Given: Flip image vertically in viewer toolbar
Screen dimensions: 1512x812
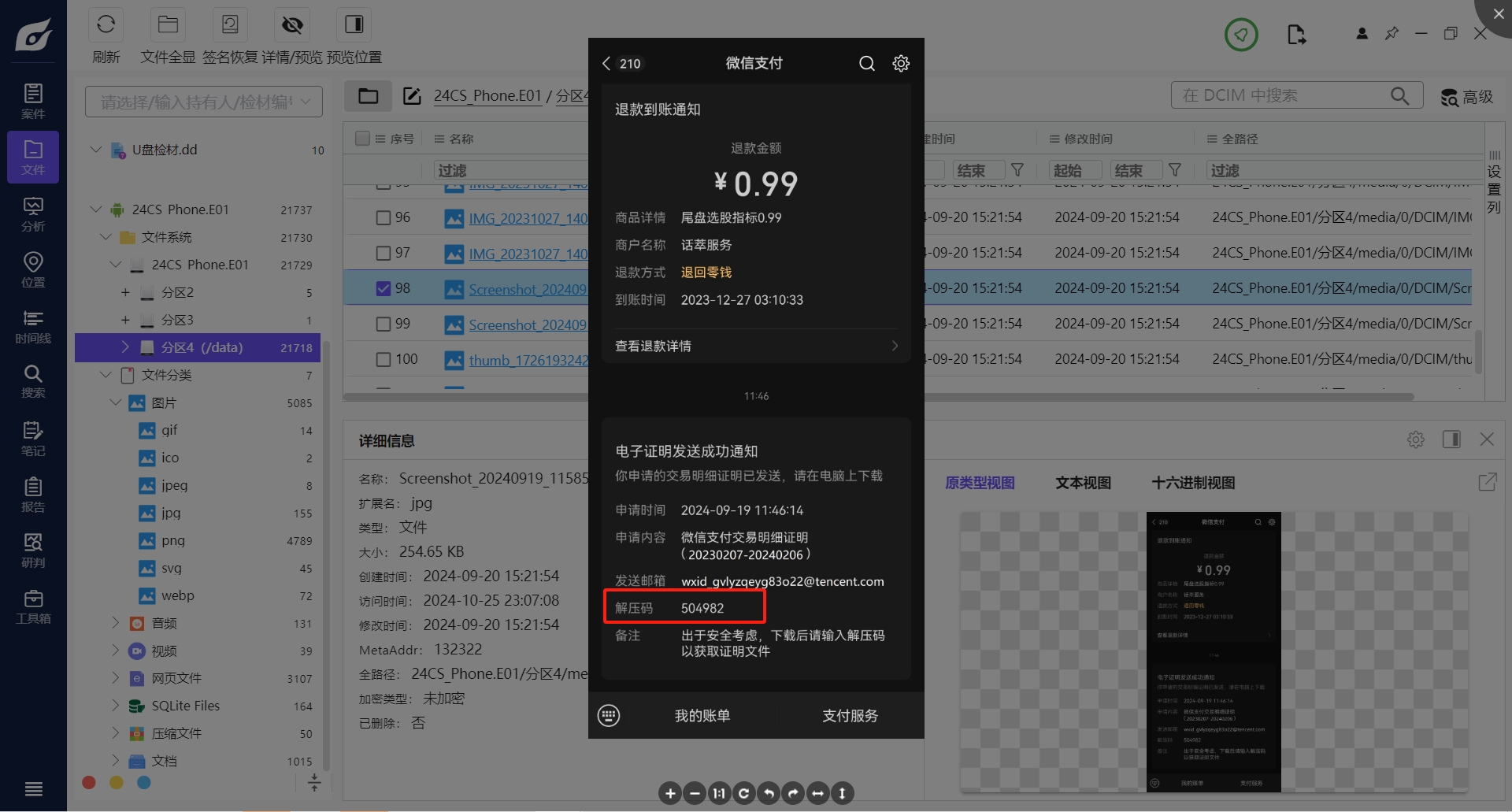Looking at the screenshot, I should pyautogui.click(x=842, y=793).
